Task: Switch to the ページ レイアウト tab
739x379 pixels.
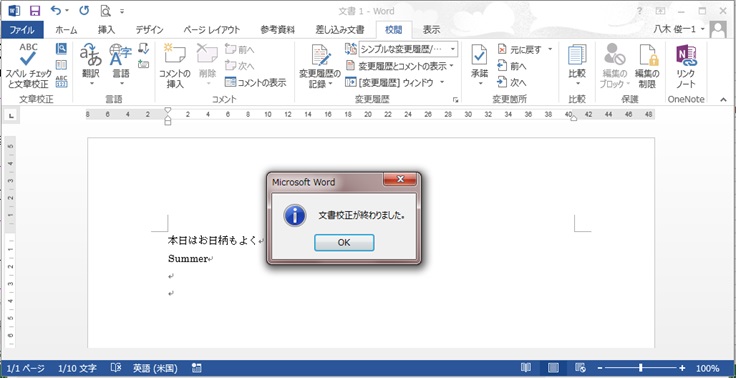Action: (x=211, y=30)
